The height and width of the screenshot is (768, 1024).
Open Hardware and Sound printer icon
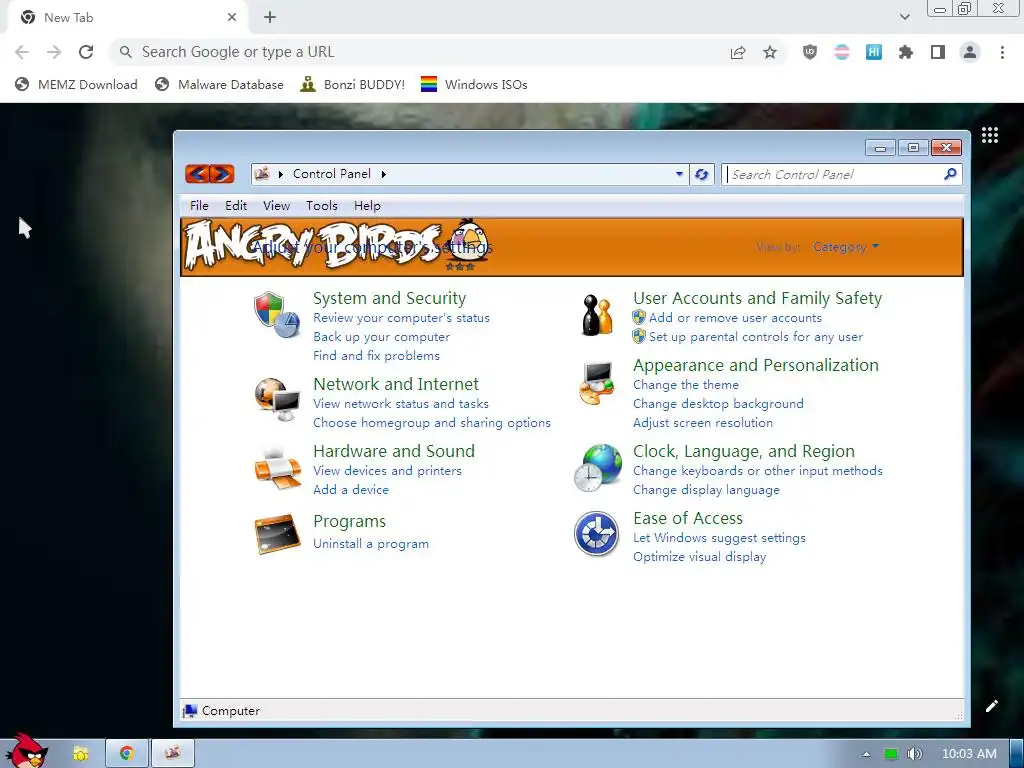(277, 468)
